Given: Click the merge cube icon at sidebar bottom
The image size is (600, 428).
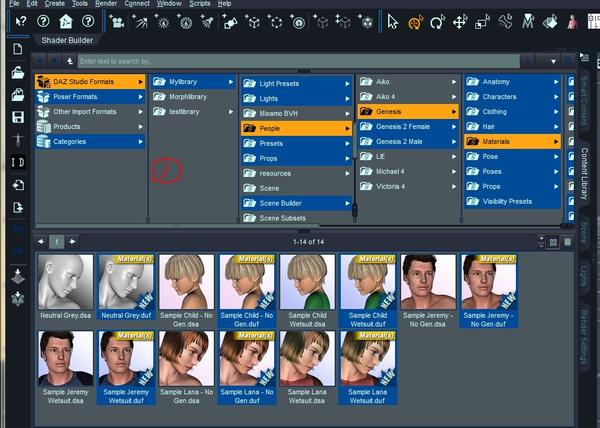Looking at the screenshot, I should (18, 299).
